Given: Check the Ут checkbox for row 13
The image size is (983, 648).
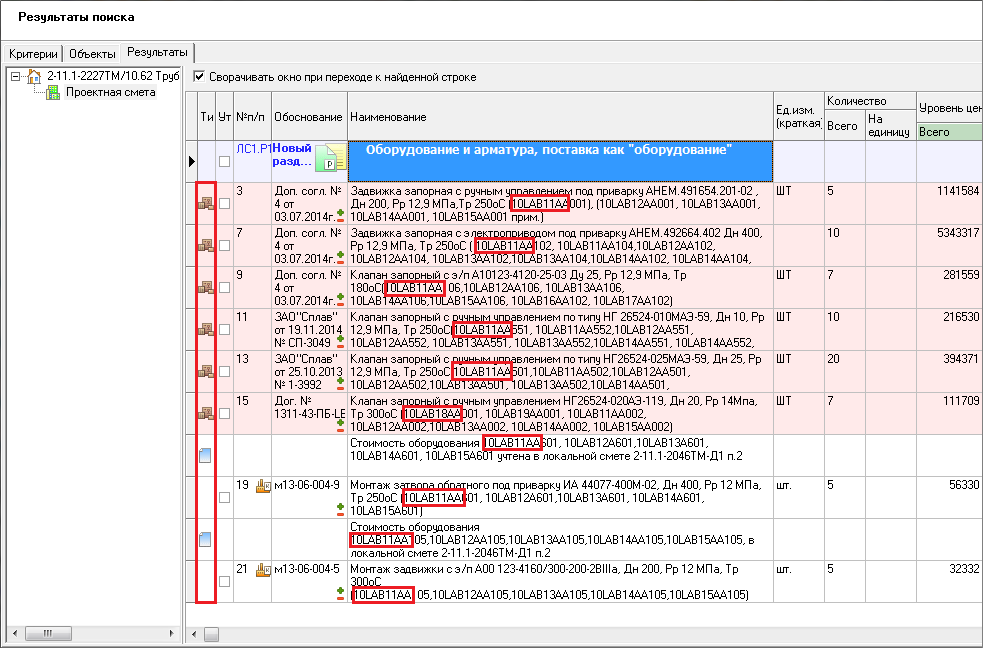Looking at the screenshot, I should pyautogui.click(x=224, y=372).
